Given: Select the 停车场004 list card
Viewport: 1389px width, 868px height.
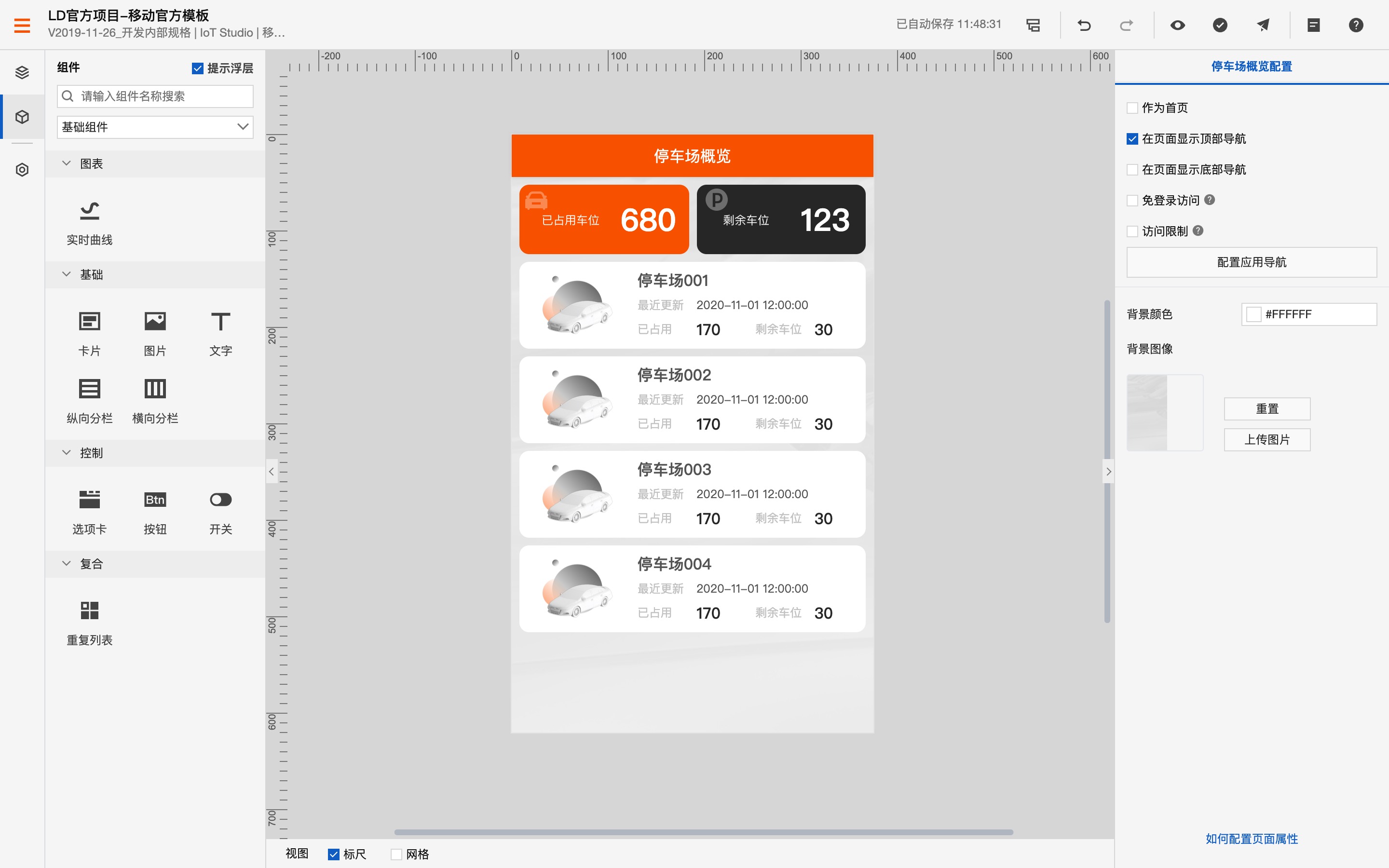Looking at the screenshot, I should 692,589.
